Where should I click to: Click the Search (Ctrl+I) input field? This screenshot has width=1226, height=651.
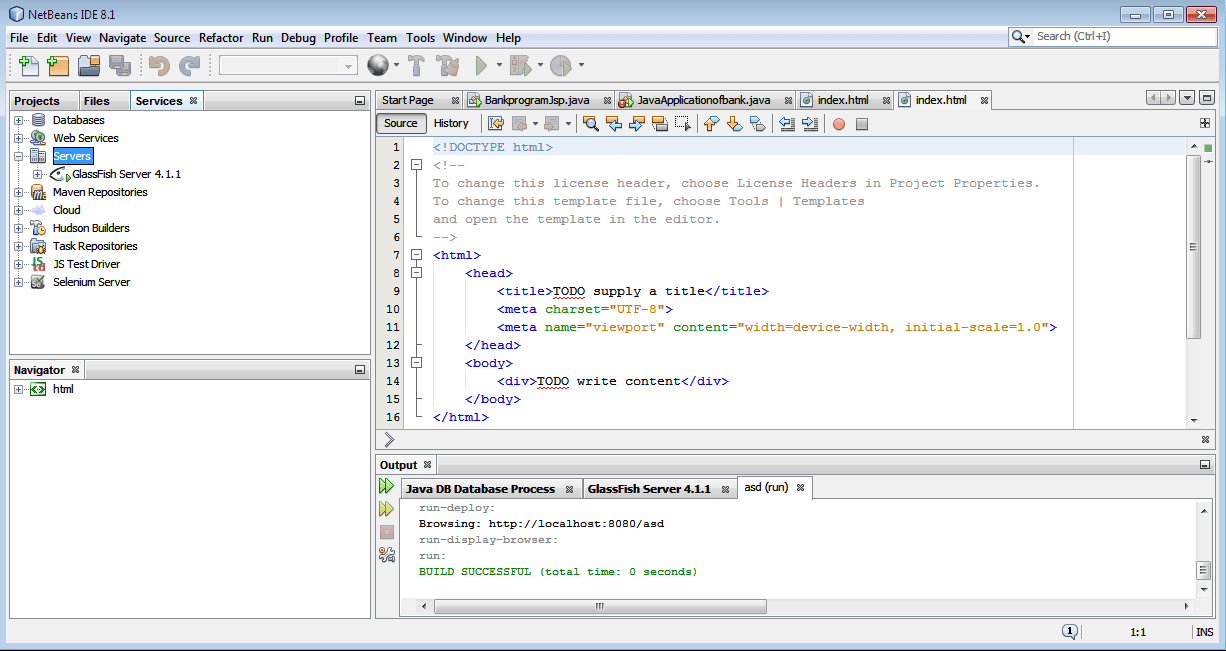(1120, 36)
